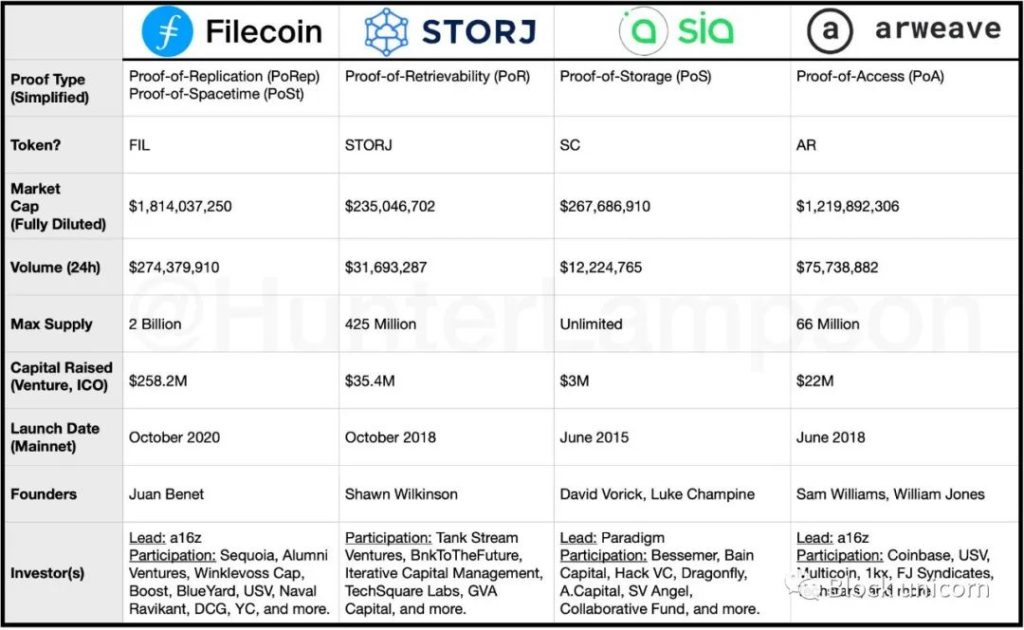Image resolution: width=1024 pixels, height=630 pixels.
Task: Click the green Sia circle logo
Action: pyautogui.click(x=644, y=31)
